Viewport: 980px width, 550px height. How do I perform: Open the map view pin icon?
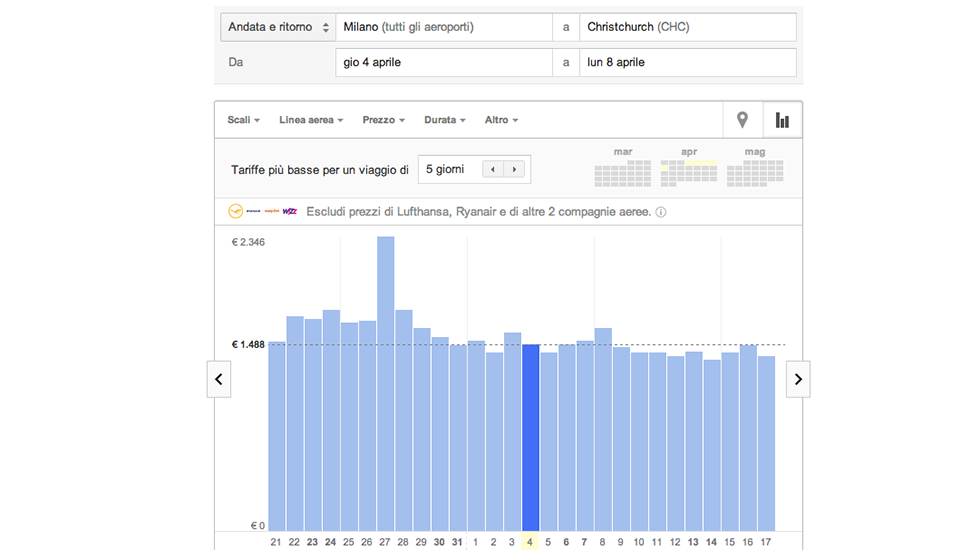(742, 120)
